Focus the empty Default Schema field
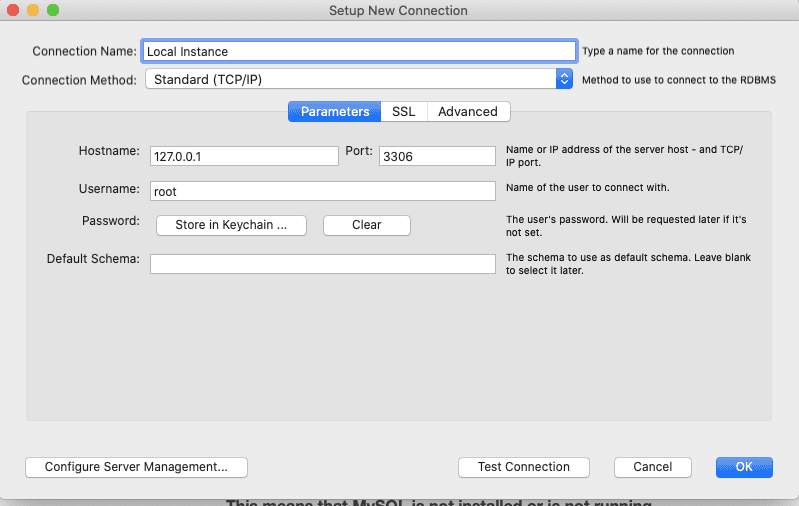 pyautogui.click(x=323, y=264)
